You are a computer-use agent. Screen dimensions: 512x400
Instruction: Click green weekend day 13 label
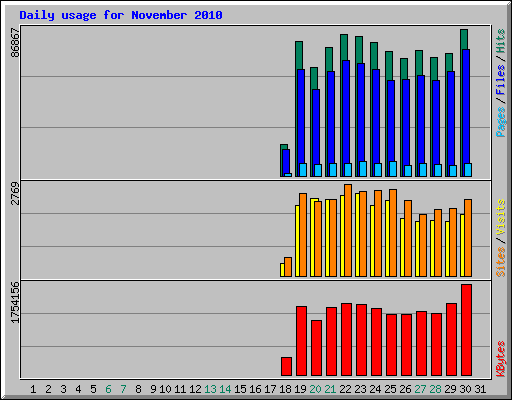click(210, 389)
